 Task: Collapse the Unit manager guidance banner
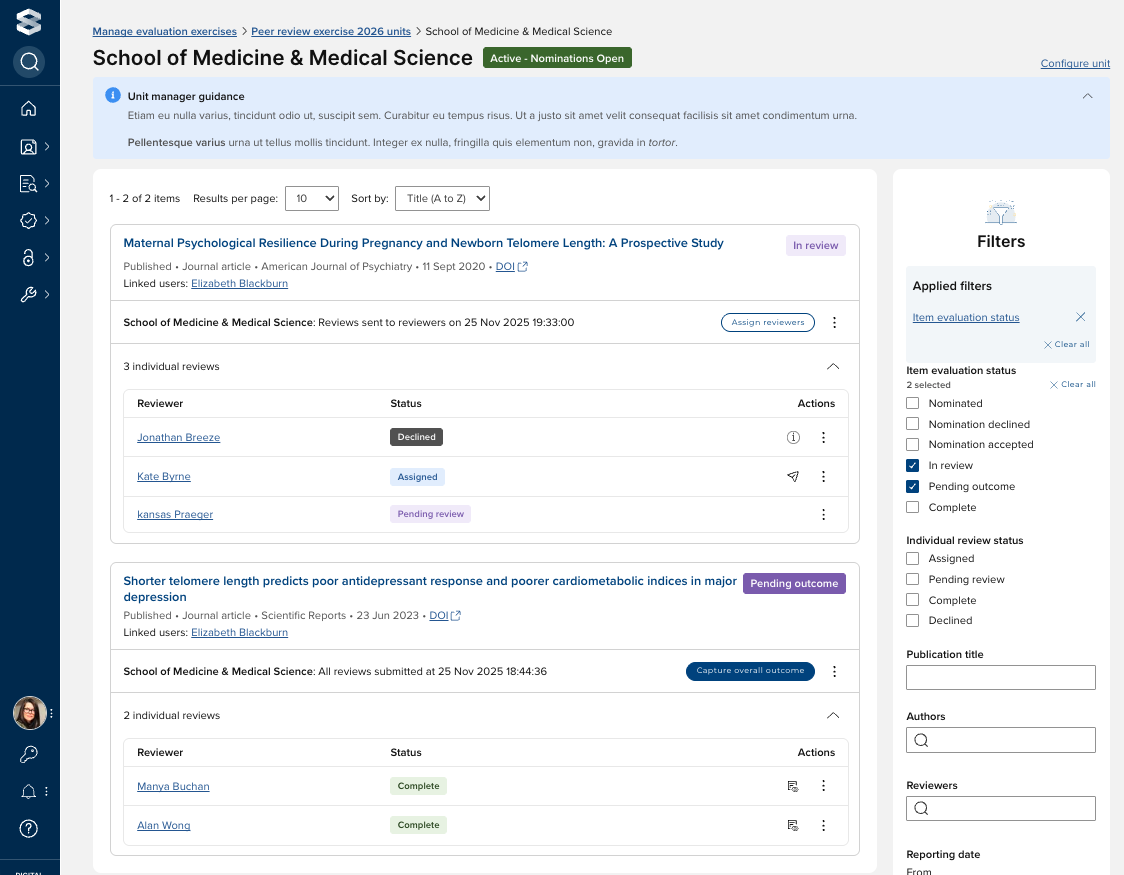(x=1088, y=97)
